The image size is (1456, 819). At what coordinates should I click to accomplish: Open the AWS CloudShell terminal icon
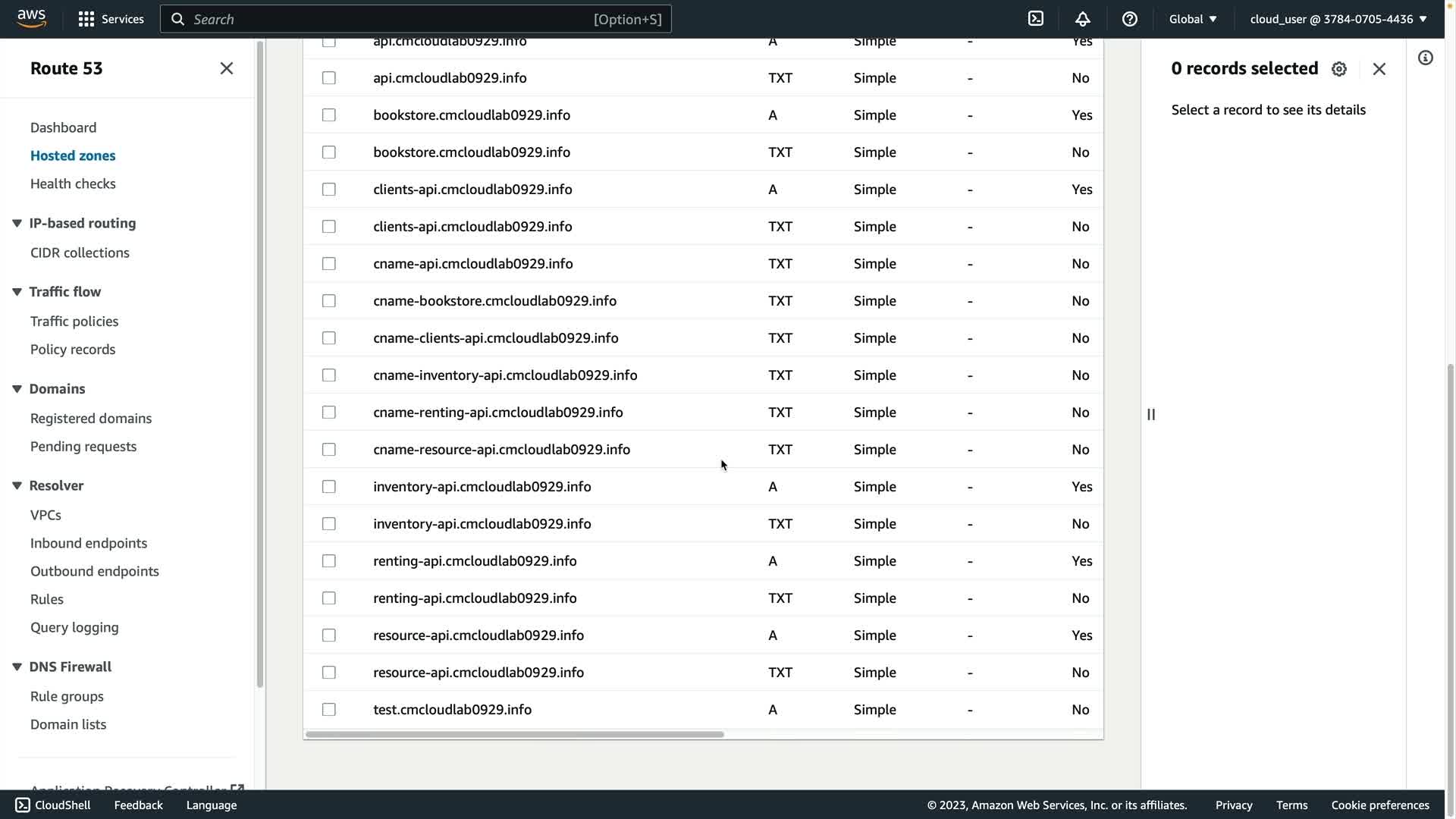tap(1036, 19)
